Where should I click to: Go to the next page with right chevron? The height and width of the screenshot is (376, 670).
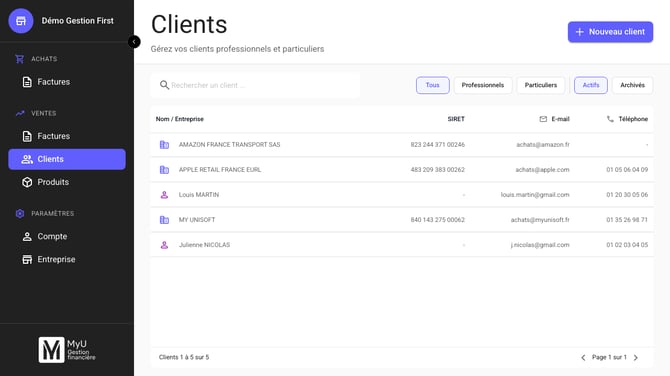click(635, 357)
